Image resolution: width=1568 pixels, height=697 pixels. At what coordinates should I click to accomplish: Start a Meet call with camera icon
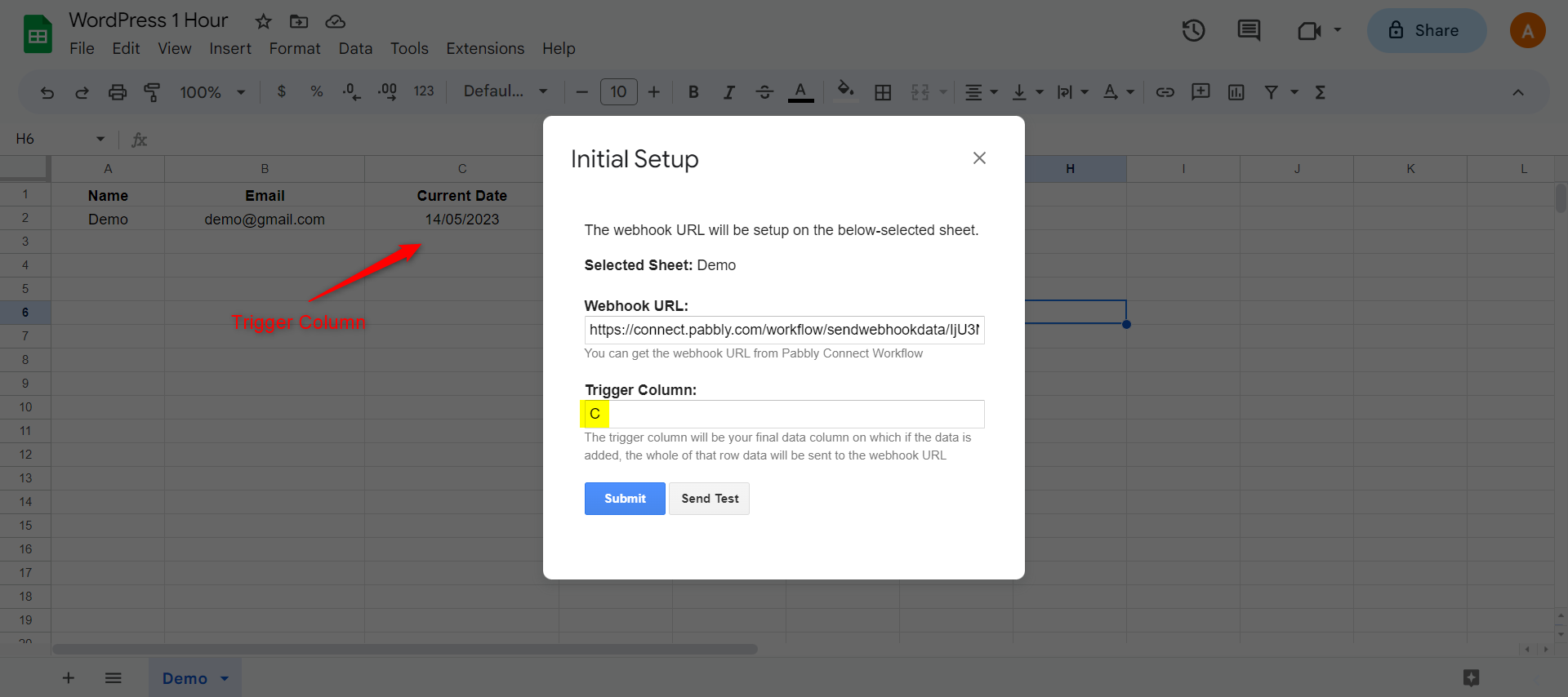pos(1310,31)
